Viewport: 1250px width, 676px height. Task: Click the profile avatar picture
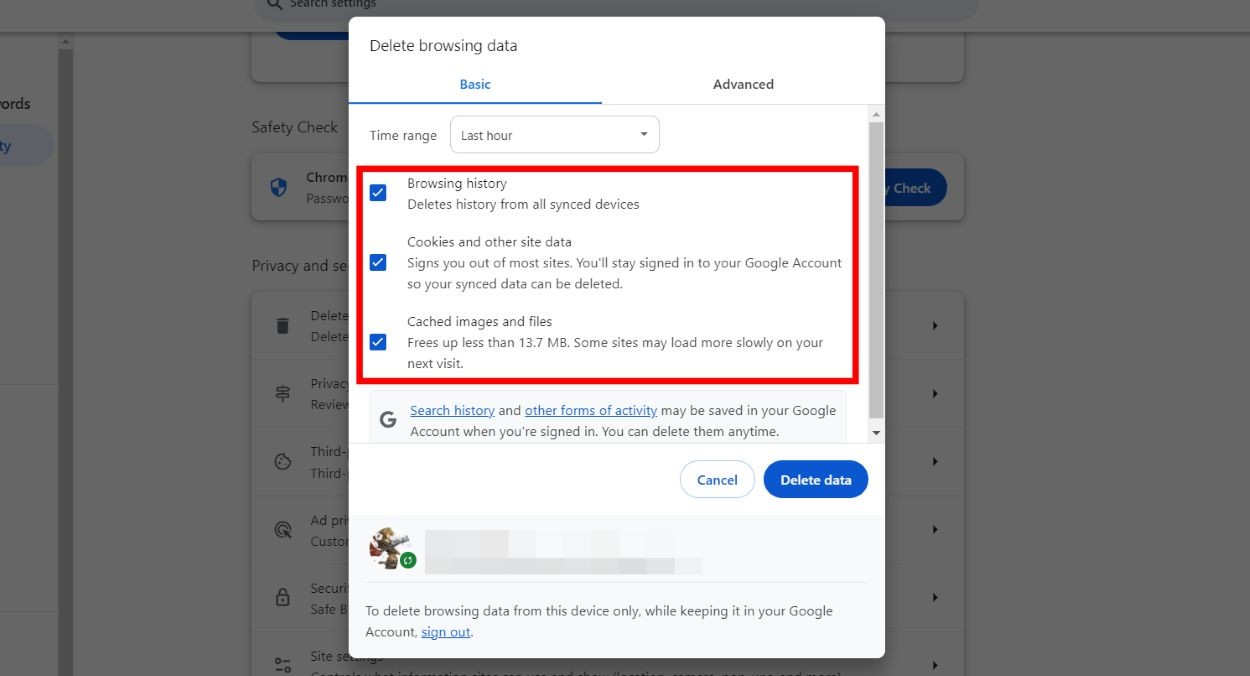point(388,547)
